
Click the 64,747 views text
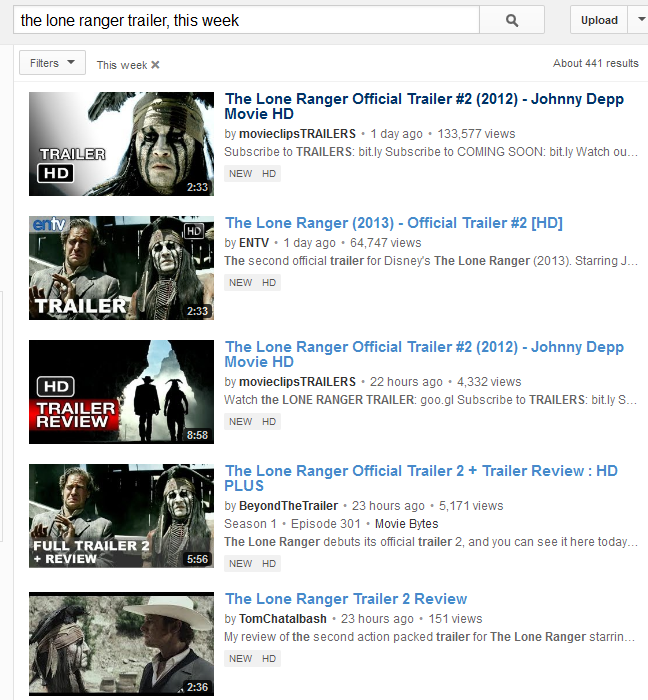tap(386, 243)
